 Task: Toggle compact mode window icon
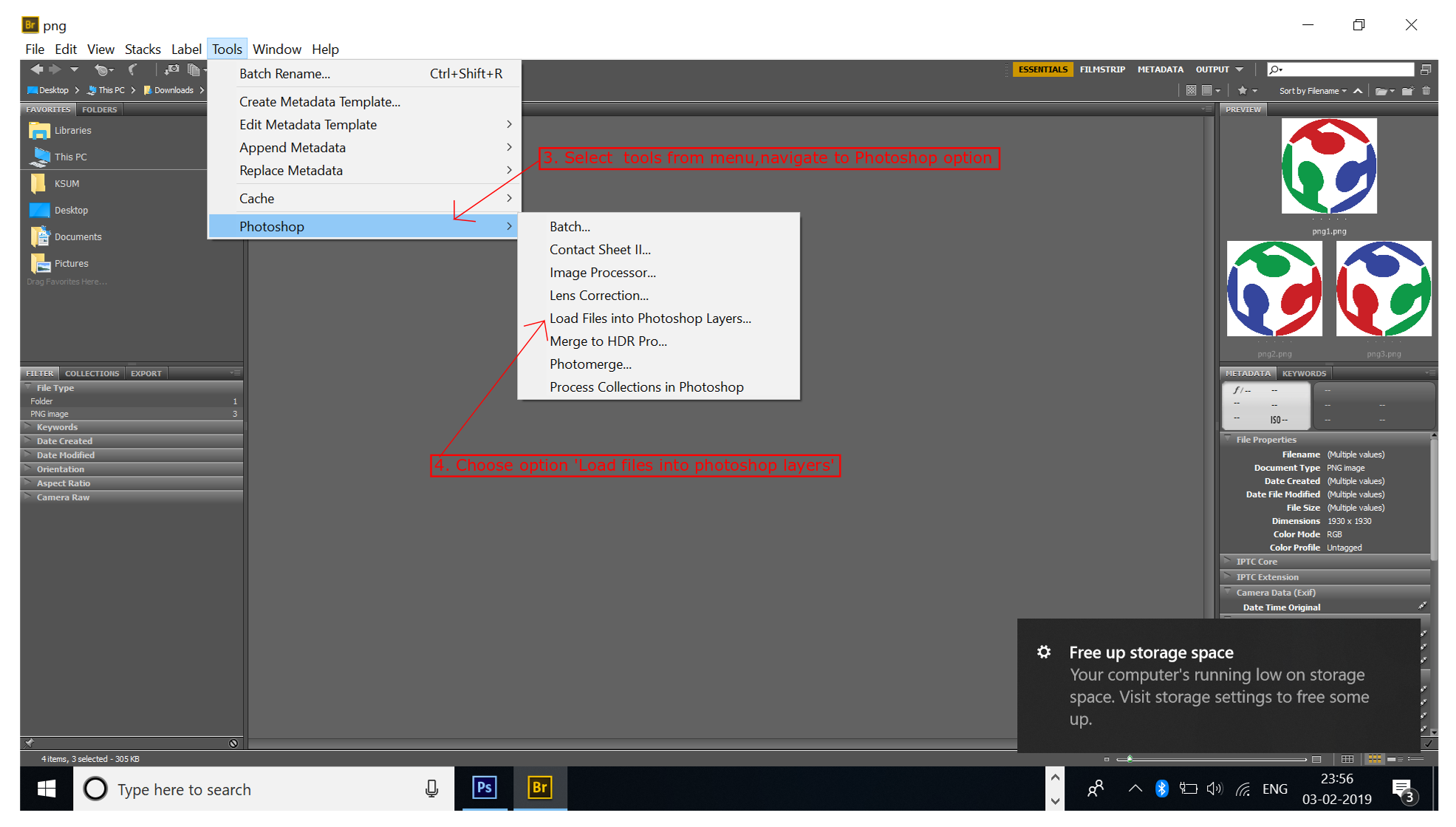pyautogui.click(x=1426, y=69)
